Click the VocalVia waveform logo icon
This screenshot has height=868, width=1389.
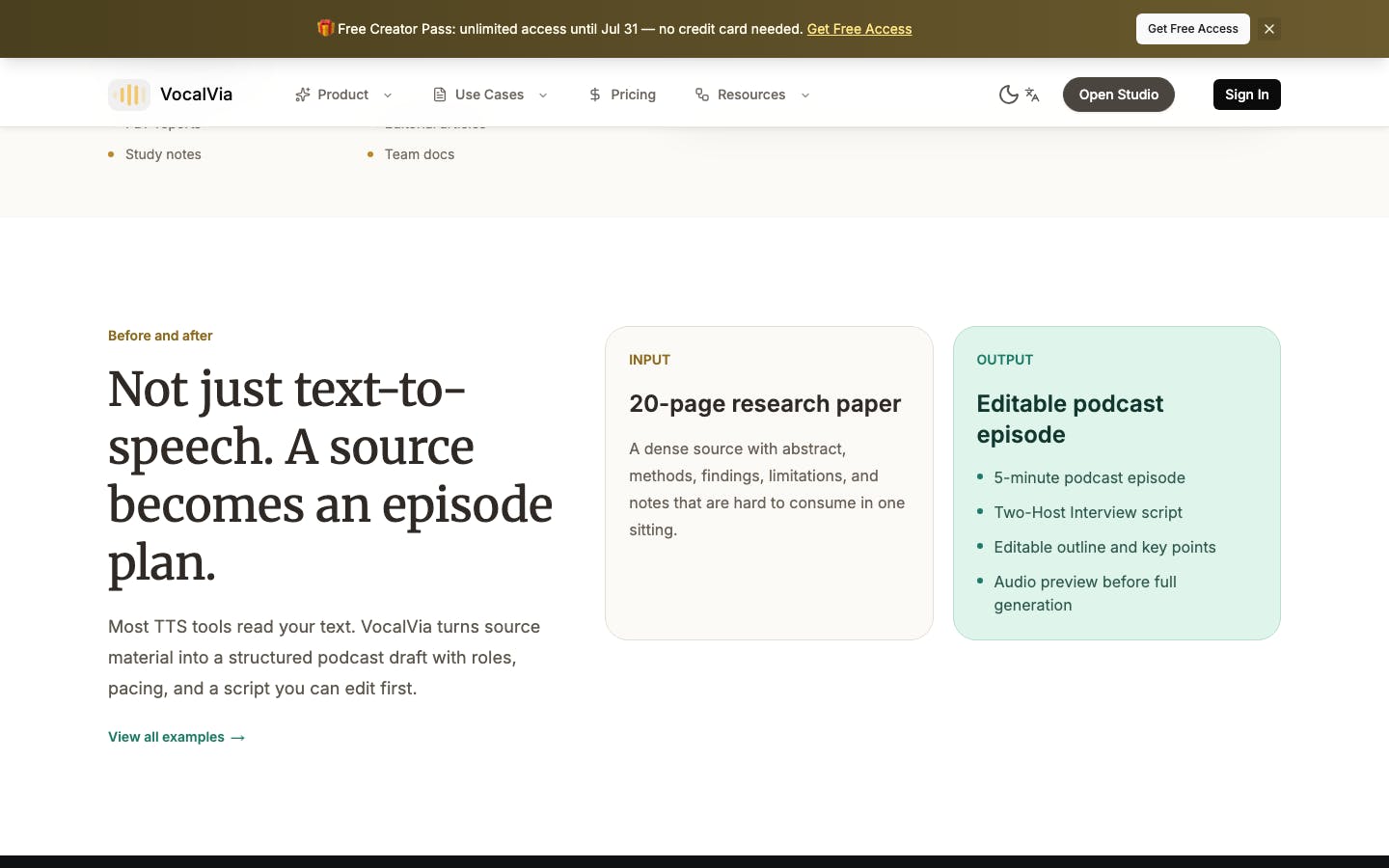click(x=129, y=95)
